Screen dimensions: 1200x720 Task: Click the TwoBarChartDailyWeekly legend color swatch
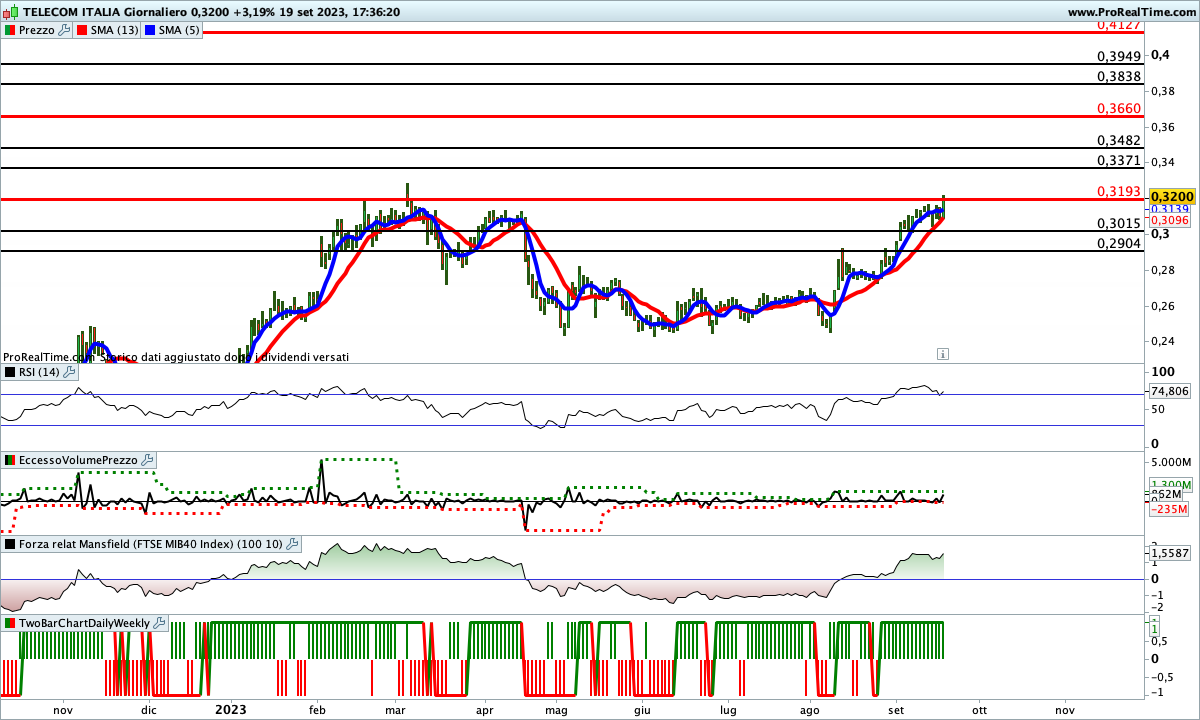click(x=11, y=623)
